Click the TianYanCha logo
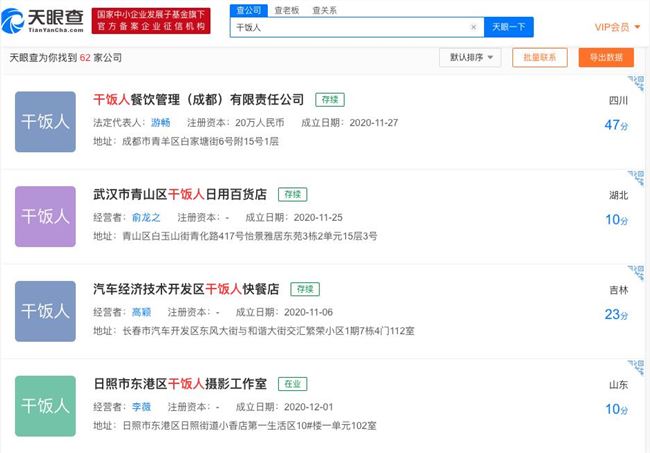The image size is (650, 453). coord(42,21)
